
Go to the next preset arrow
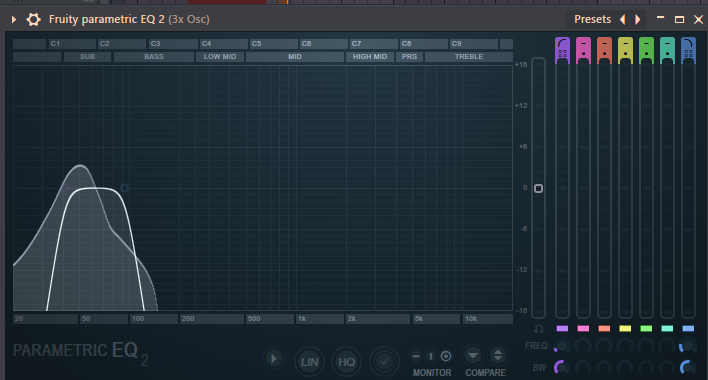(638, 19)
